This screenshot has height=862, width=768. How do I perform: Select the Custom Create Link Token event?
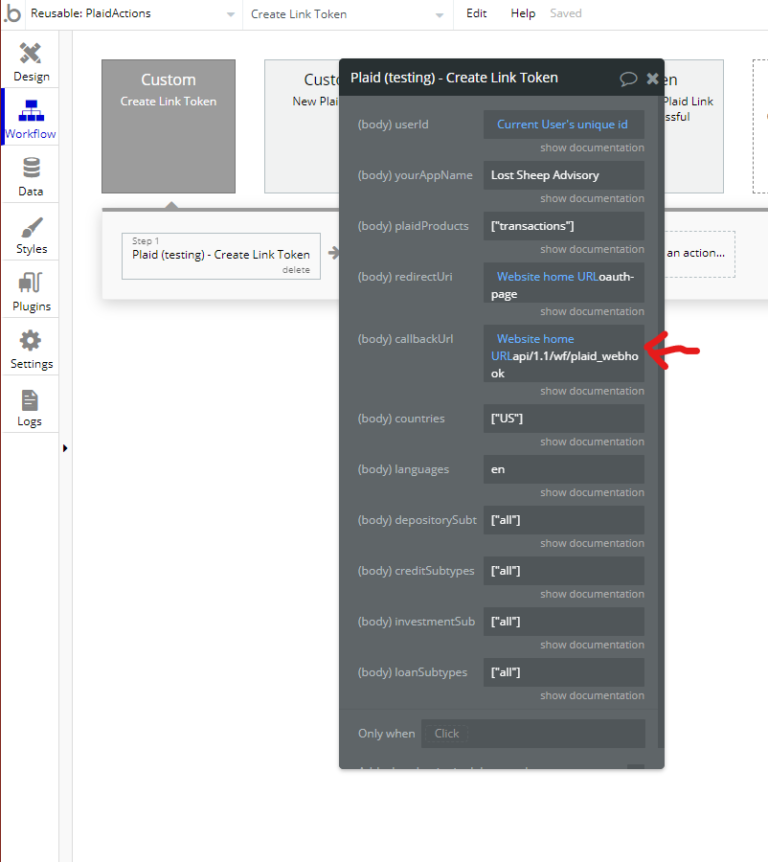[x=168, y=126]
